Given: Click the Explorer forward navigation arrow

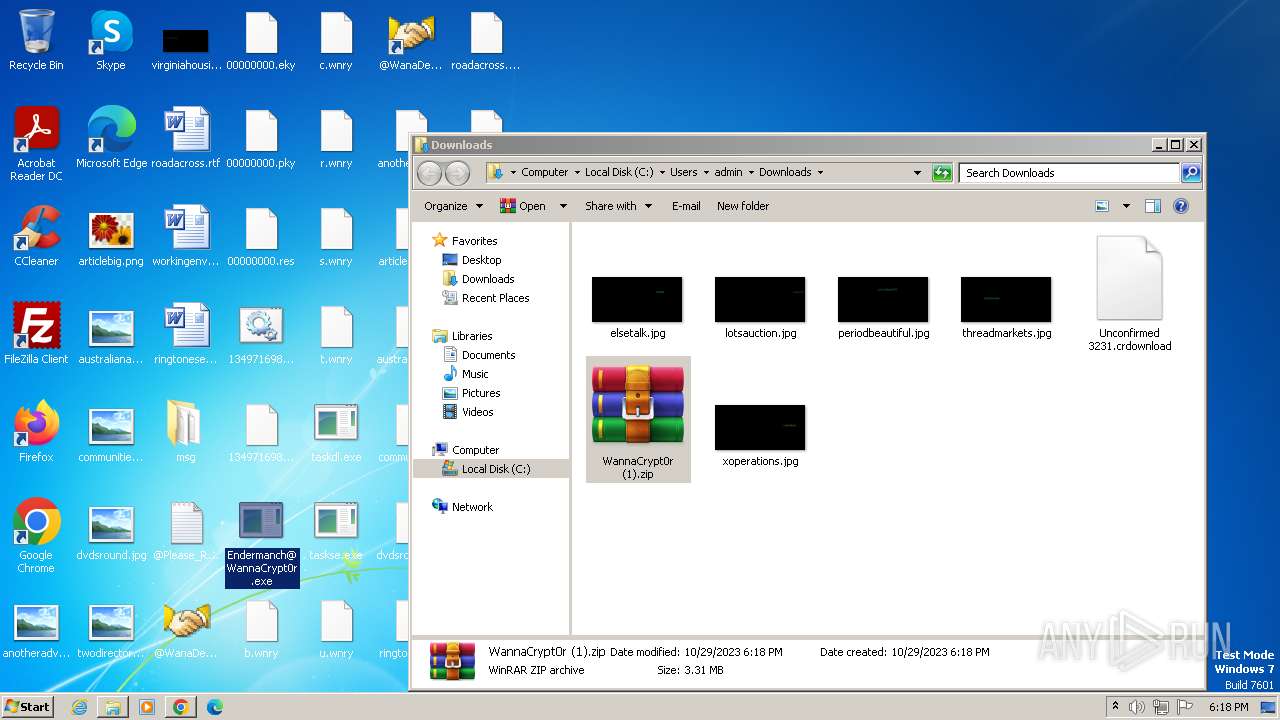Looking at the screenshot, I should pyautogui.click(x=457, y=173).
